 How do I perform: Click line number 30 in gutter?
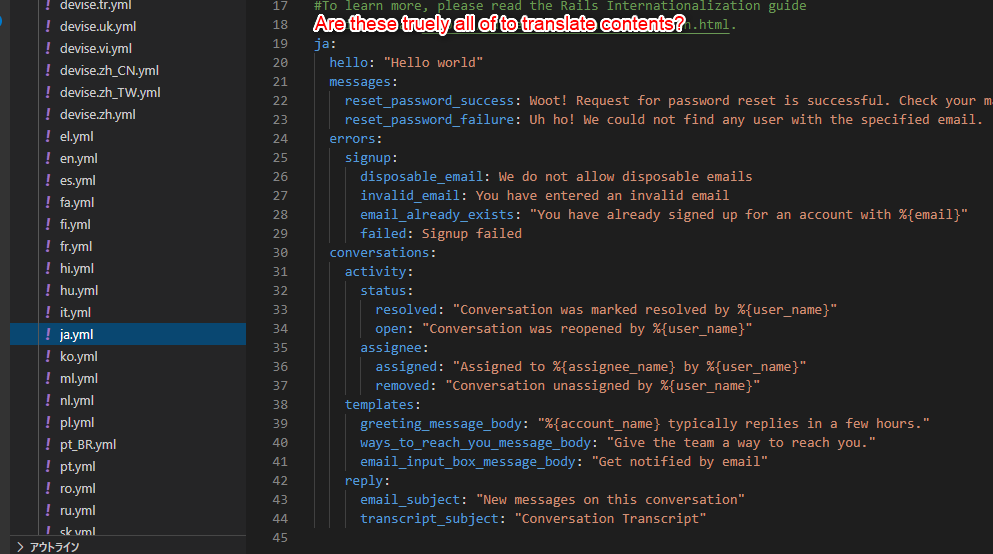point(280,253)
